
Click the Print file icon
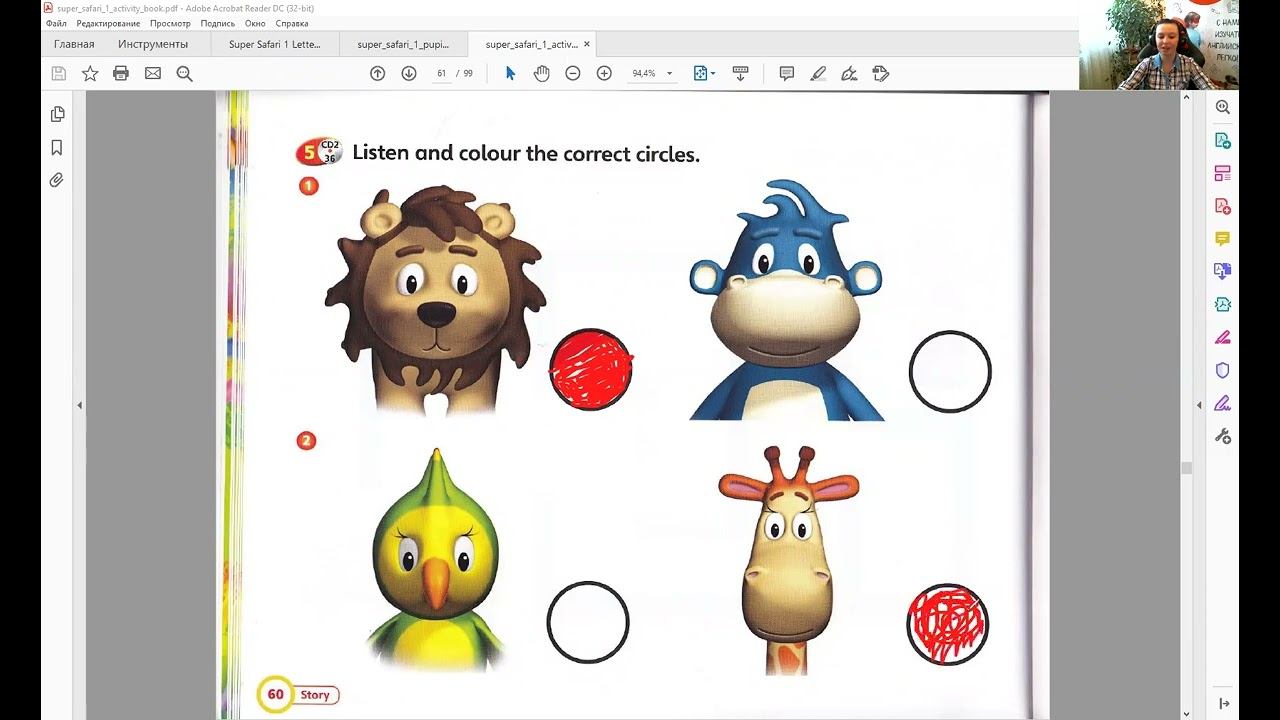(121, 73)
